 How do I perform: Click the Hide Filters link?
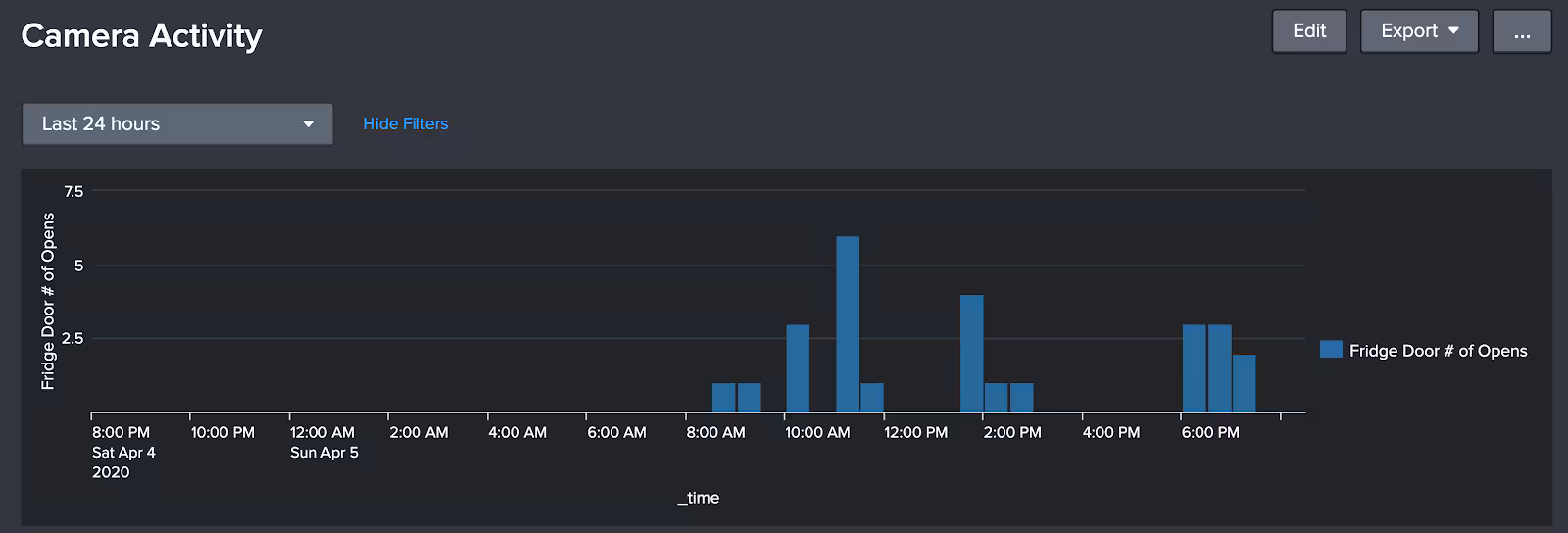click(x=405, y=124)
